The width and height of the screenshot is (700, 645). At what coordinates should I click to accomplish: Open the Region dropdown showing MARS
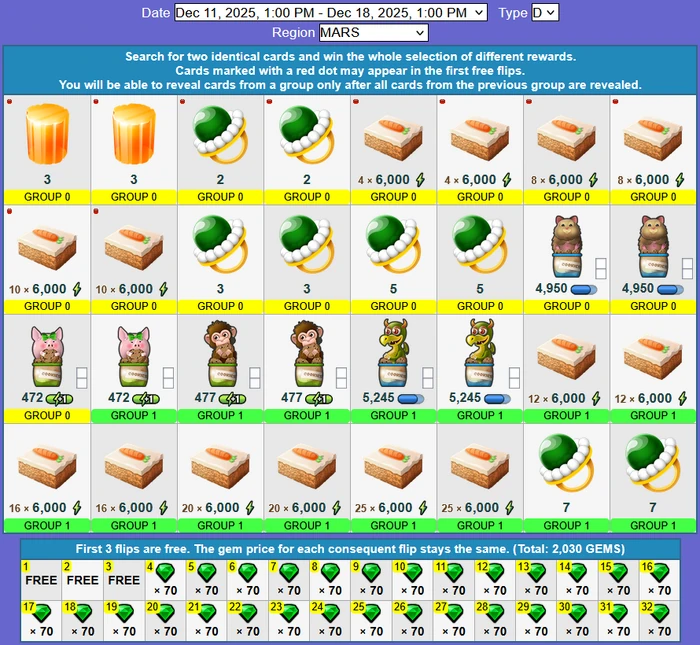tap(374, 33)
